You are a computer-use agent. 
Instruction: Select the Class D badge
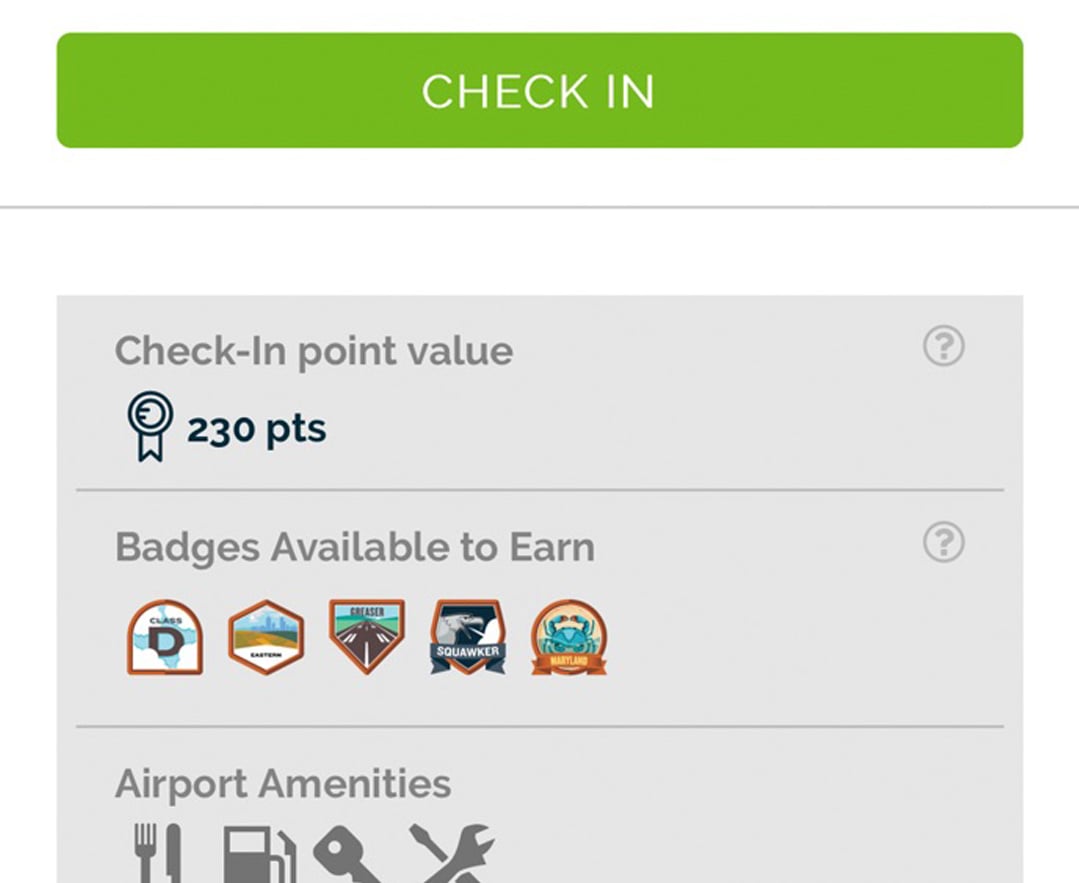coord(165,637)
